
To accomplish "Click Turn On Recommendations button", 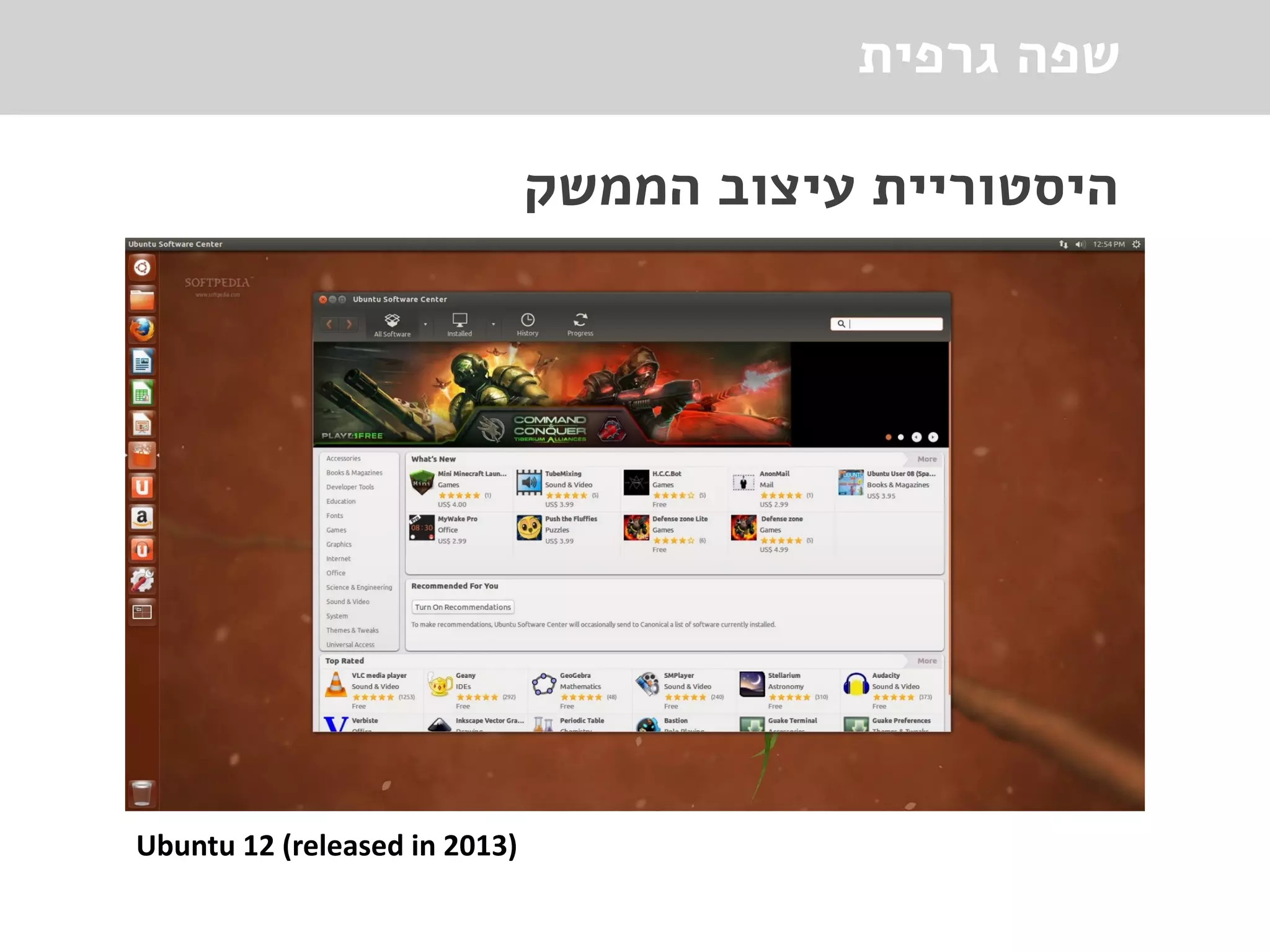I will tap(463, 607).
